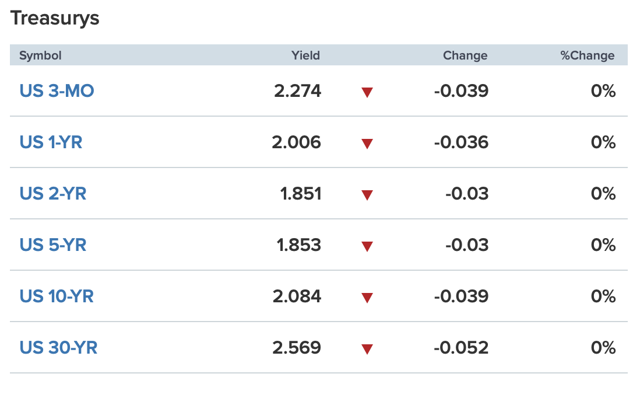
Task: Click the red down arrow for US 2-YR
Action: [x=367, y=195]
